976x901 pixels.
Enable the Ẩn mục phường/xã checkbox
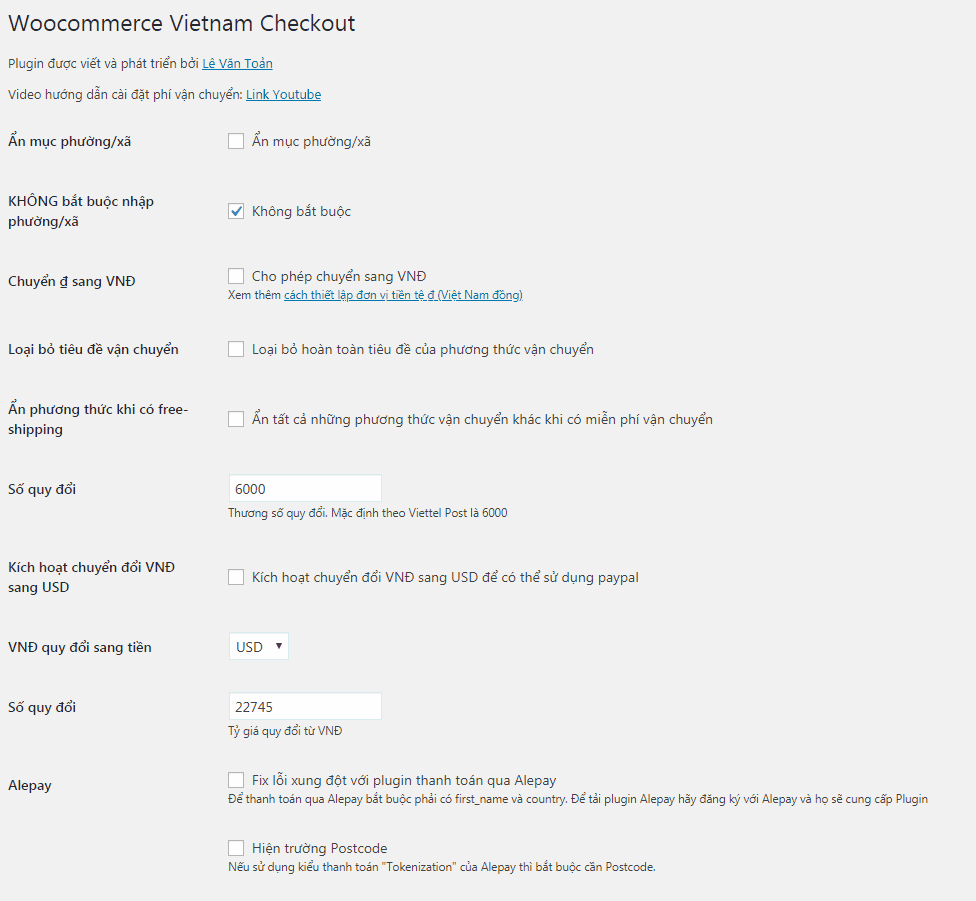(x=236, y=141)
